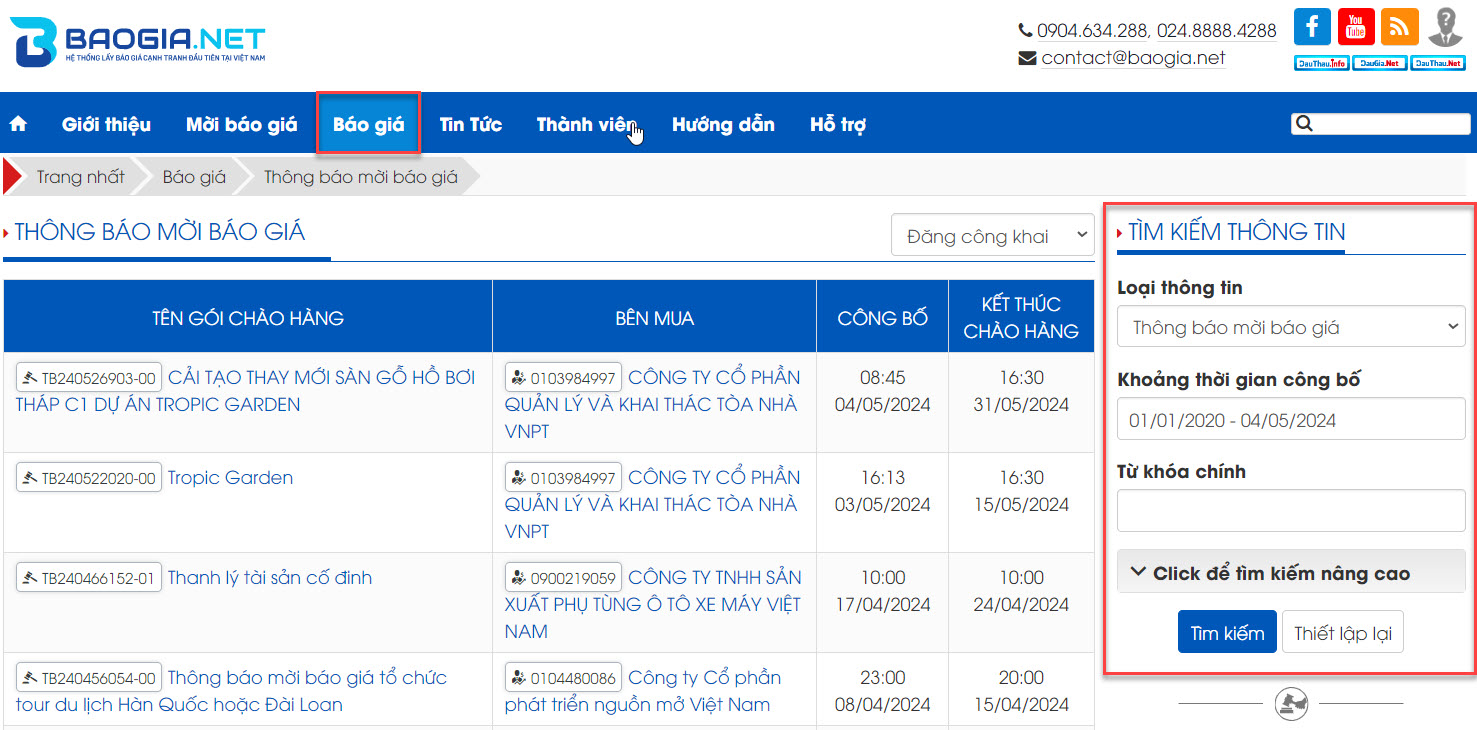Open the YouTube channel icon
This screenshot has height=730, width=1477.
1356,27
